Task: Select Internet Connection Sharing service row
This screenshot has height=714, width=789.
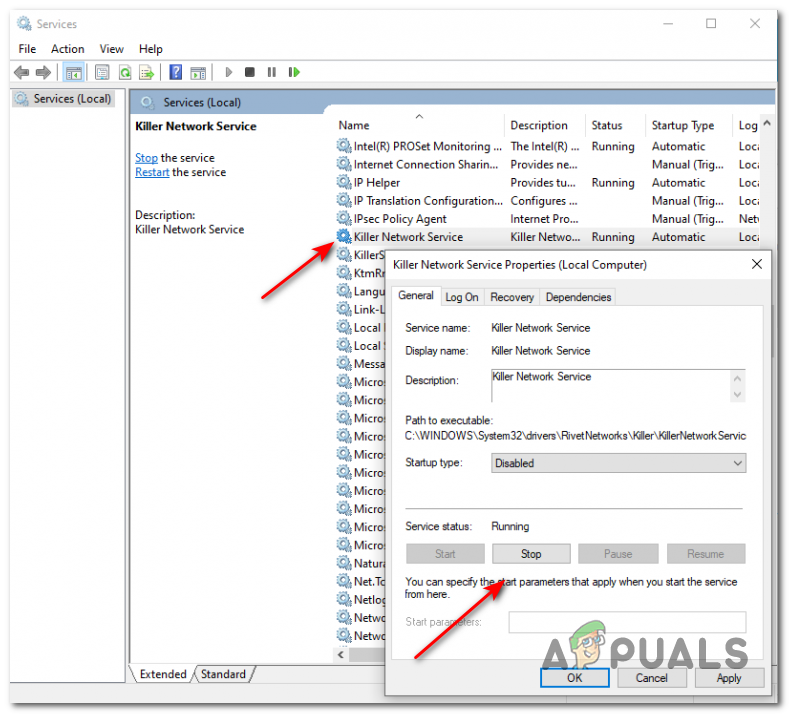Action: [x=547, y=165]
